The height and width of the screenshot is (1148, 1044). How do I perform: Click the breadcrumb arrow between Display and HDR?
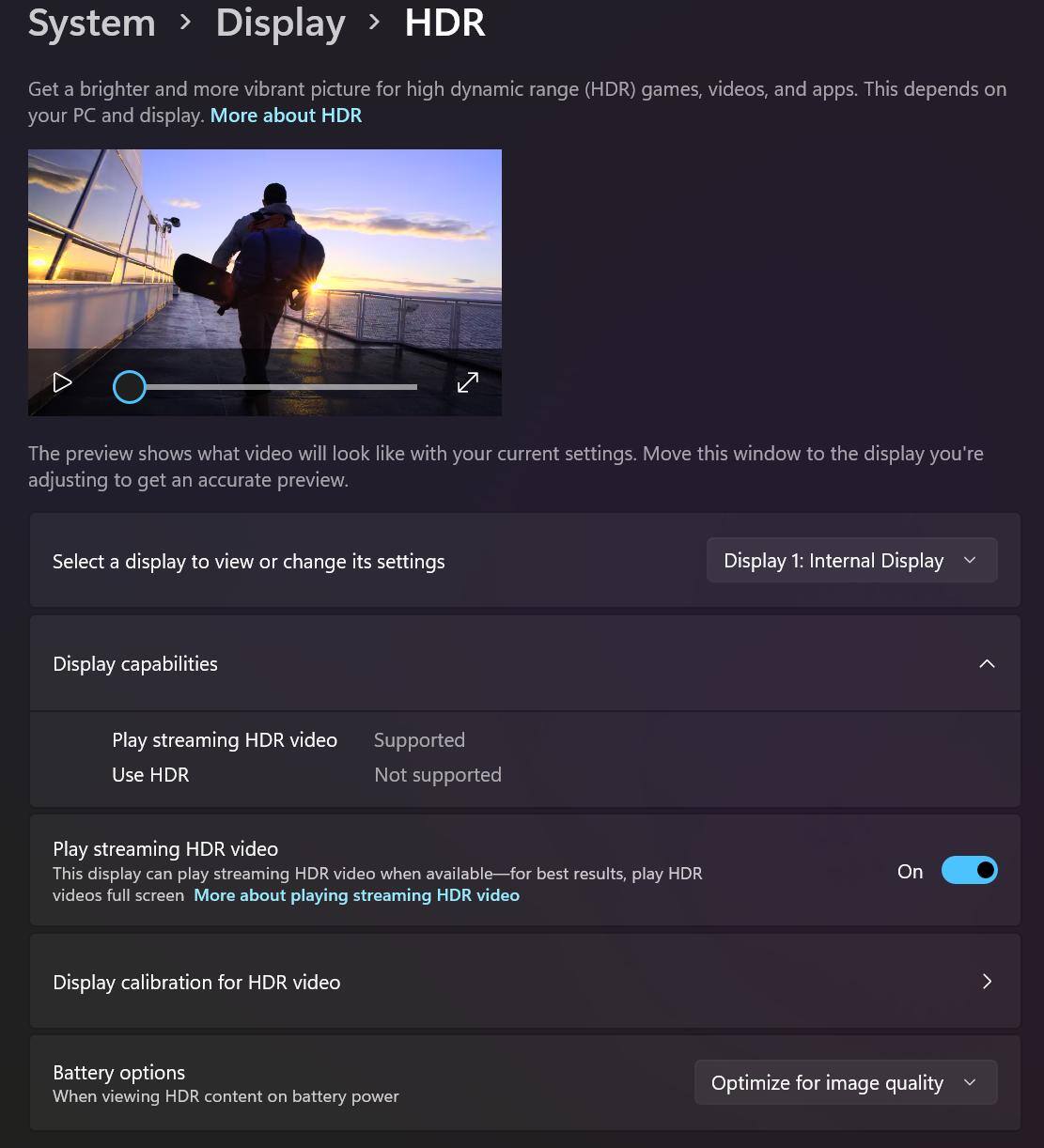point(374,22)
